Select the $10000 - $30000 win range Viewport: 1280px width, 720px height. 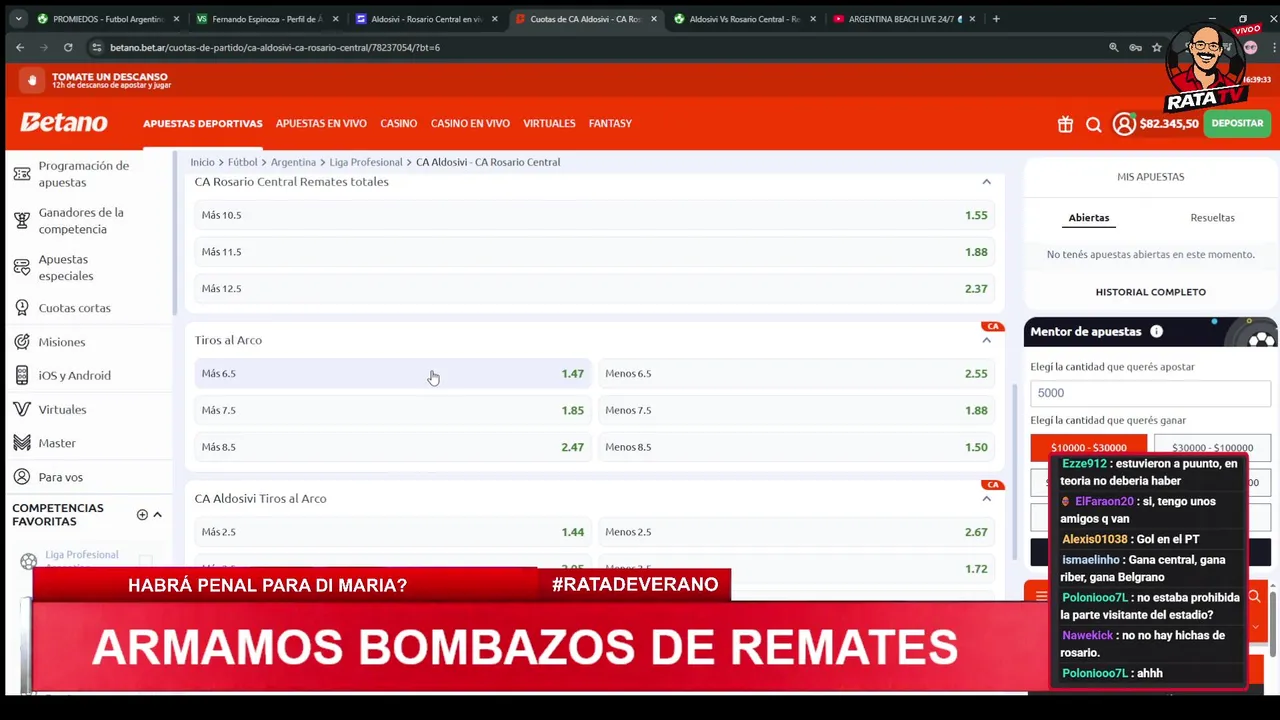[x=1088, y=448]
